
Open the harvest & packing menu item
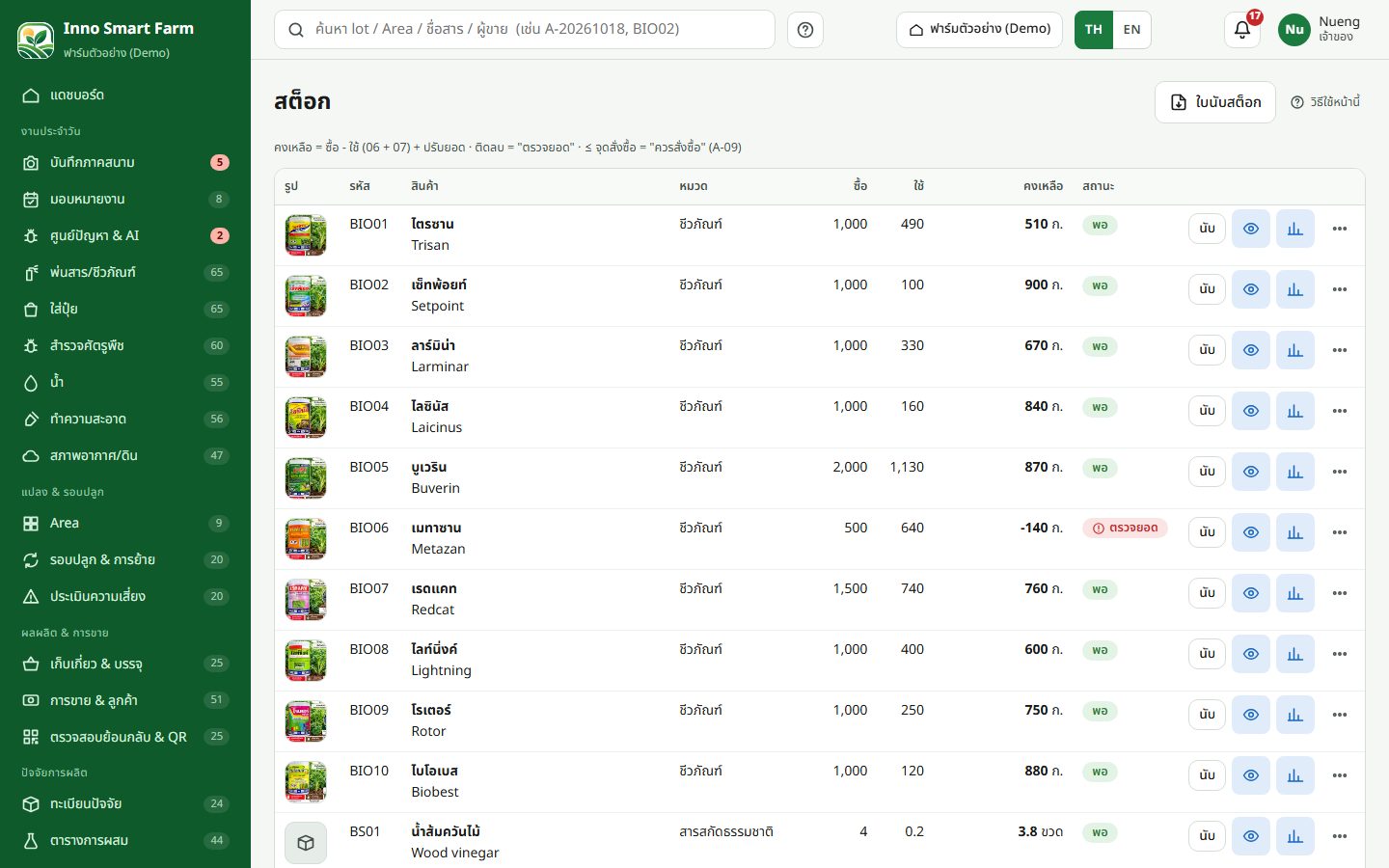(125, 665)
